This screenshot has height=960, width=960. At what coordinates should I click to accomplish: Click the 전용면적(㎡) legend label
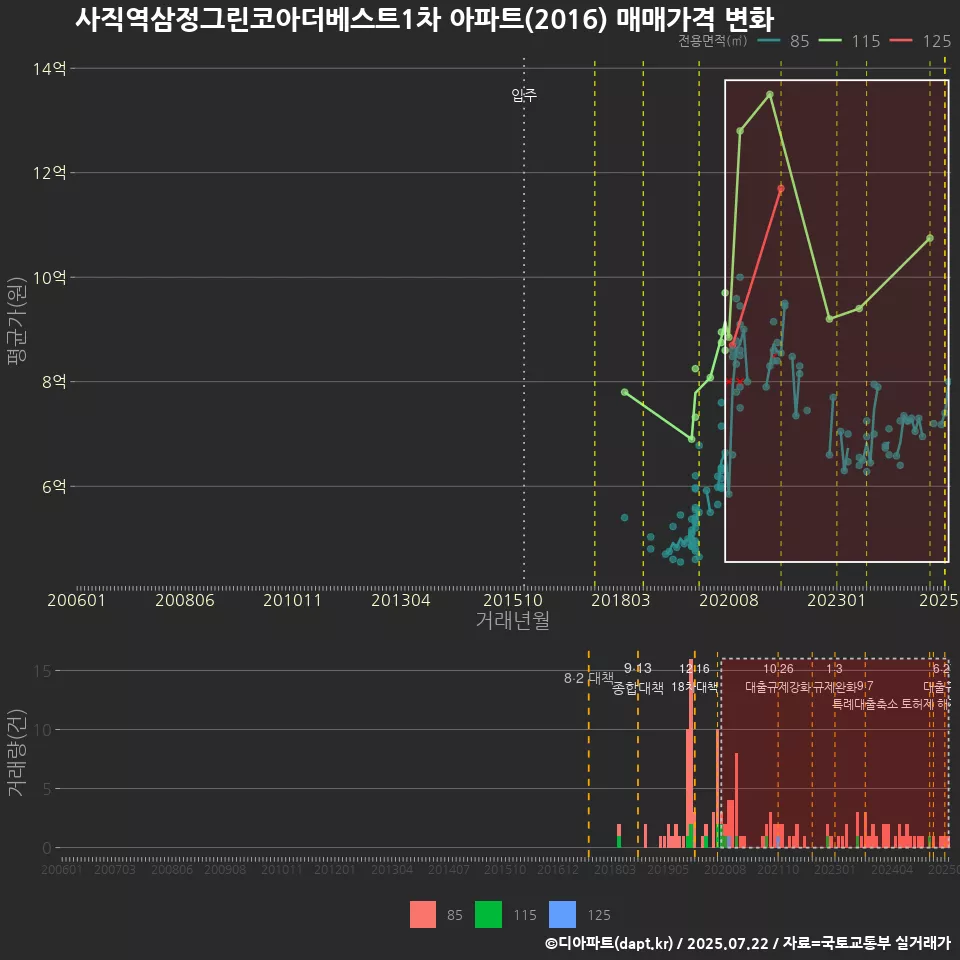(713, 41)
